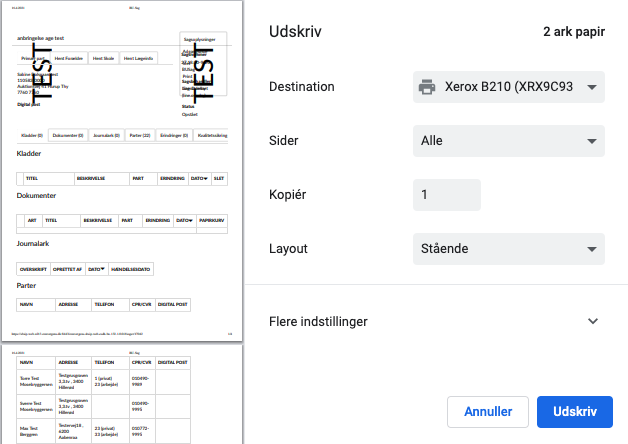The image size is (628, 444).
Task: Expand Flere indstillinger with the chevron
Action: point(593,322)
